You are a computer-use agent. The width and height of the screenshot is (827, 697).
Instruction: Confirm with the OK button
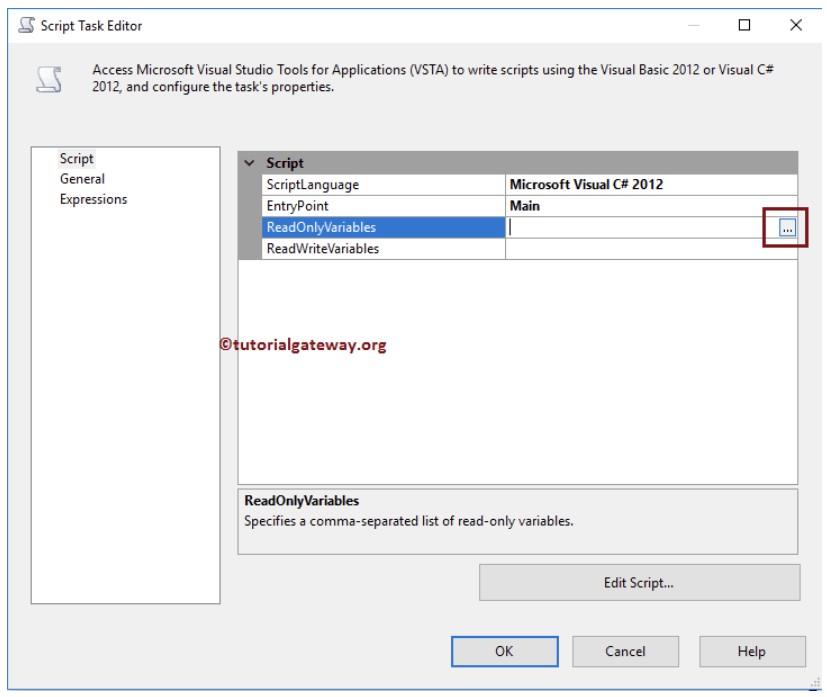coord(504,651)
